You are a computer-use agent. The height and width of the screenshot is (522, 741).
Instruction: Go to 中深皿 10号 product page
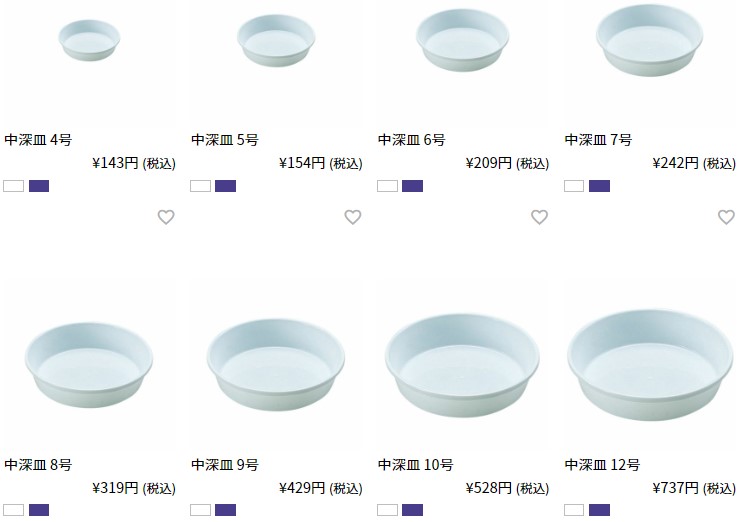[415, 465]
